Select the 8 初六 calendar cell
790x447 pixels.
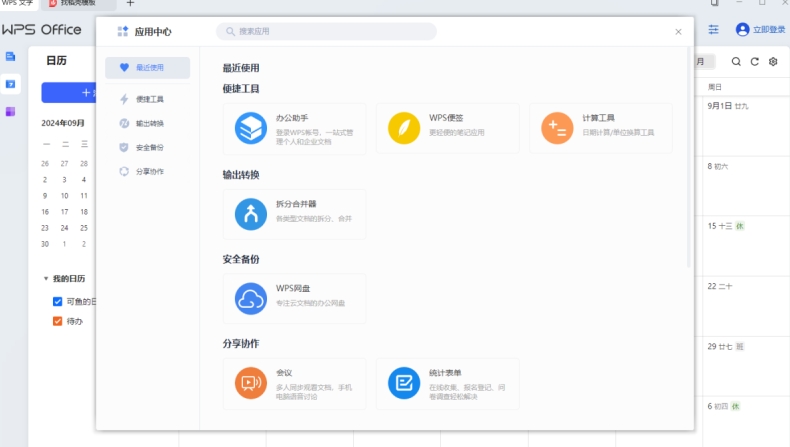pos(746,186)
